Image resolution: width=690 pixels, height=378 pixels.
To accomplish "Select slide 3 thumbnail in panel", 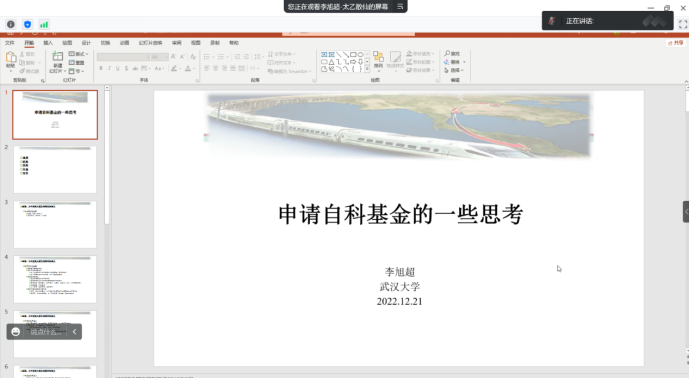I will click(x=55, y=224).
